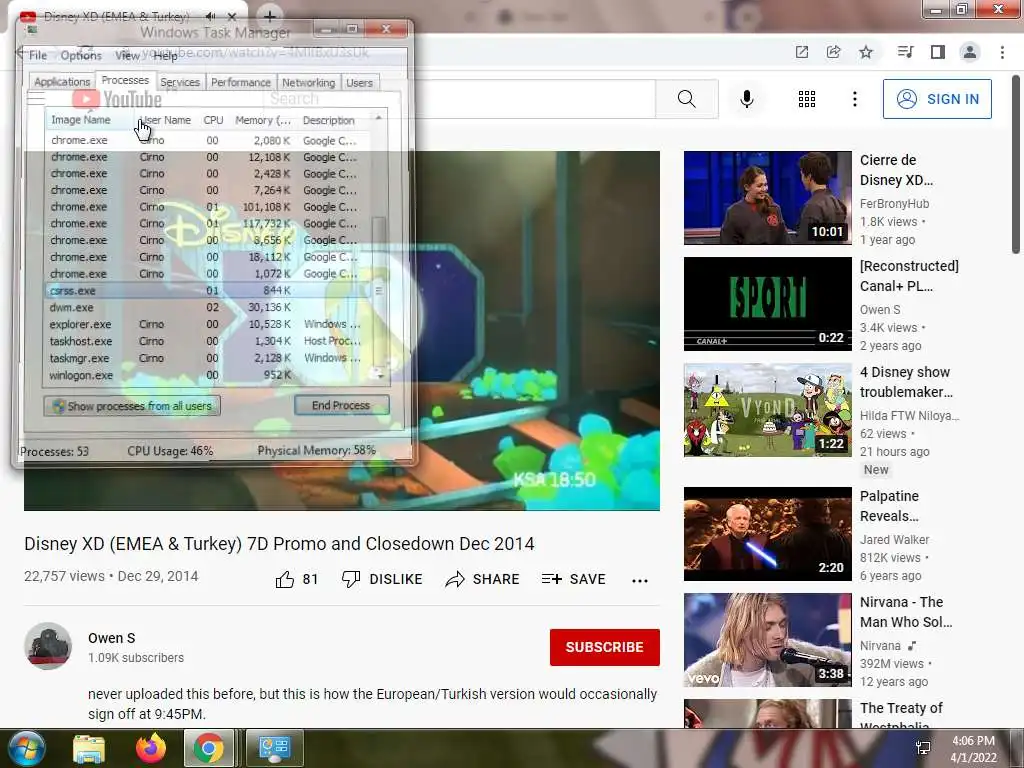Viewport: 1024px width, 768px height.
Task: Switch to the Services tab
Action: click(180, 82)
